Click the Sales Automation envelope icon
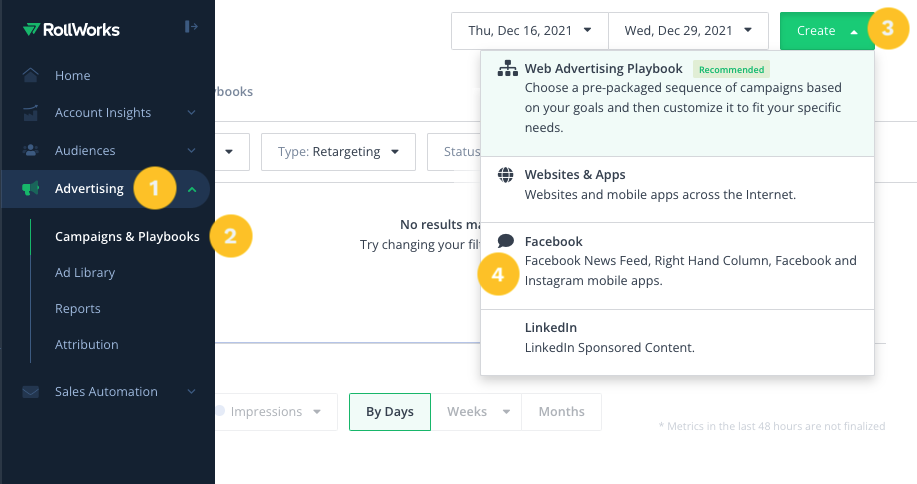The height and width of the screenshot is (484, 917). coord(30,392)
